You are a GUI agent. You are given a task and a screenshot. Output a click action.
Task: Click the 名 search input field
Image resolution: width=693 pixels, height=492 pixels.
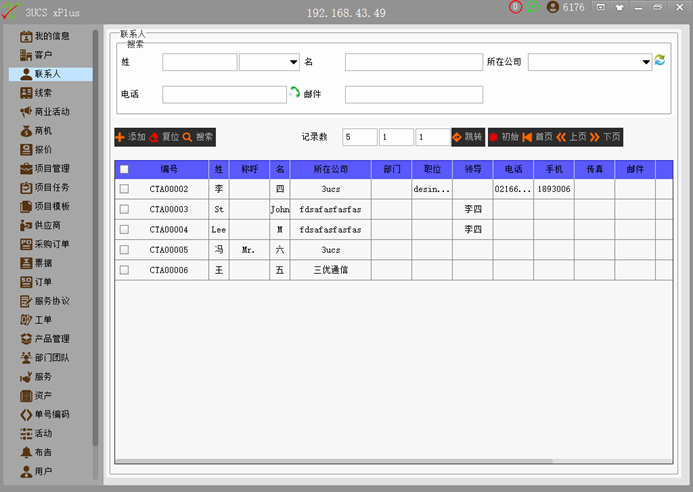coord(414,62)
